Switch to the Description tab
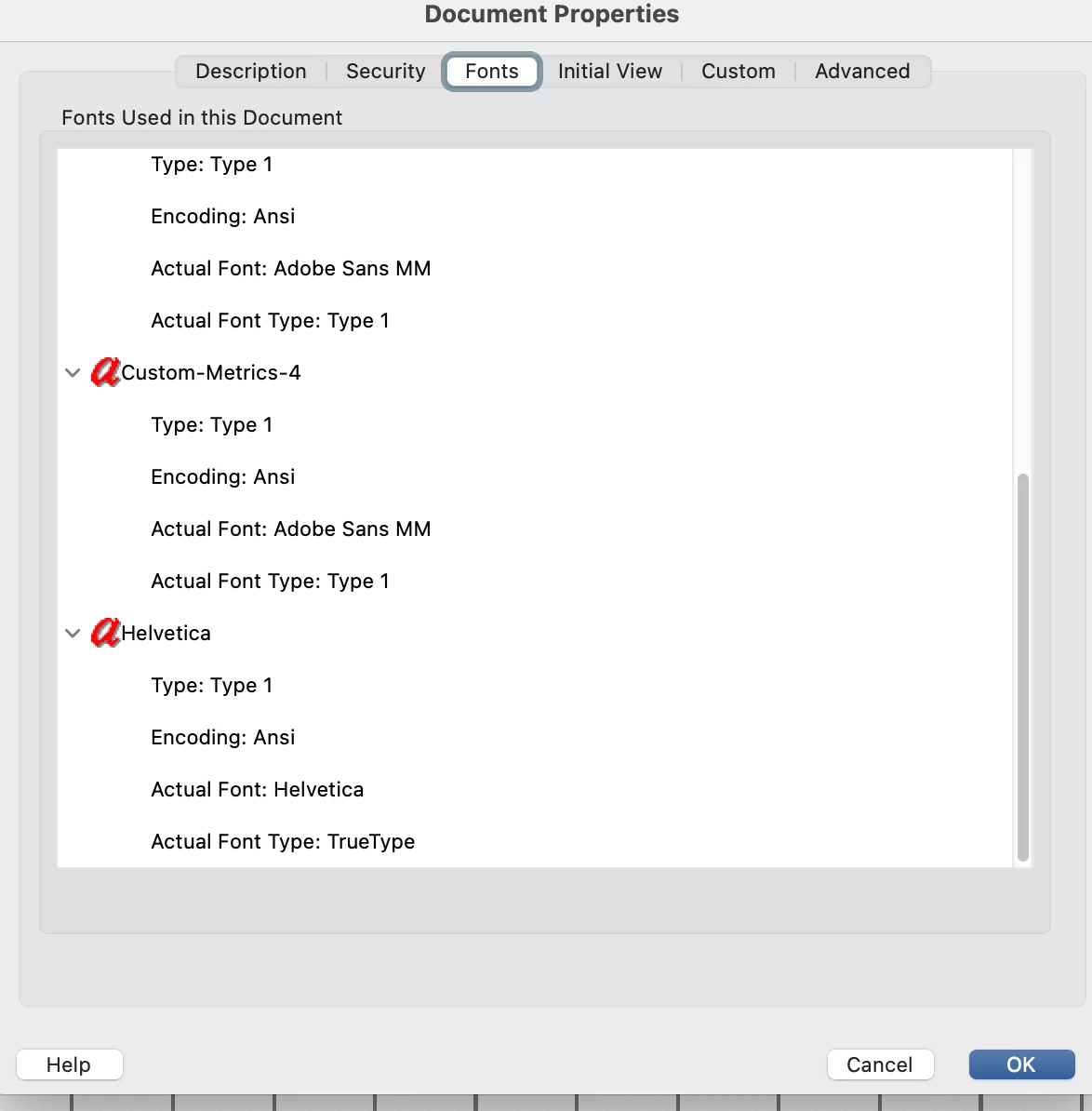This screenshot has width=1092, height=1111. pyautogui.click(x=251, y=72)
